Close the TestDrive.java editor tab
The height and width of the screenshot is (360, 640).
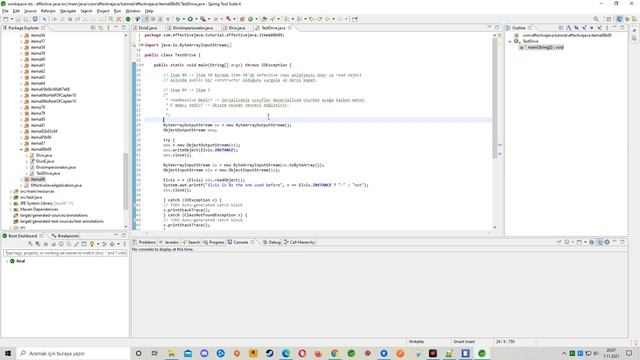(290, 28)
